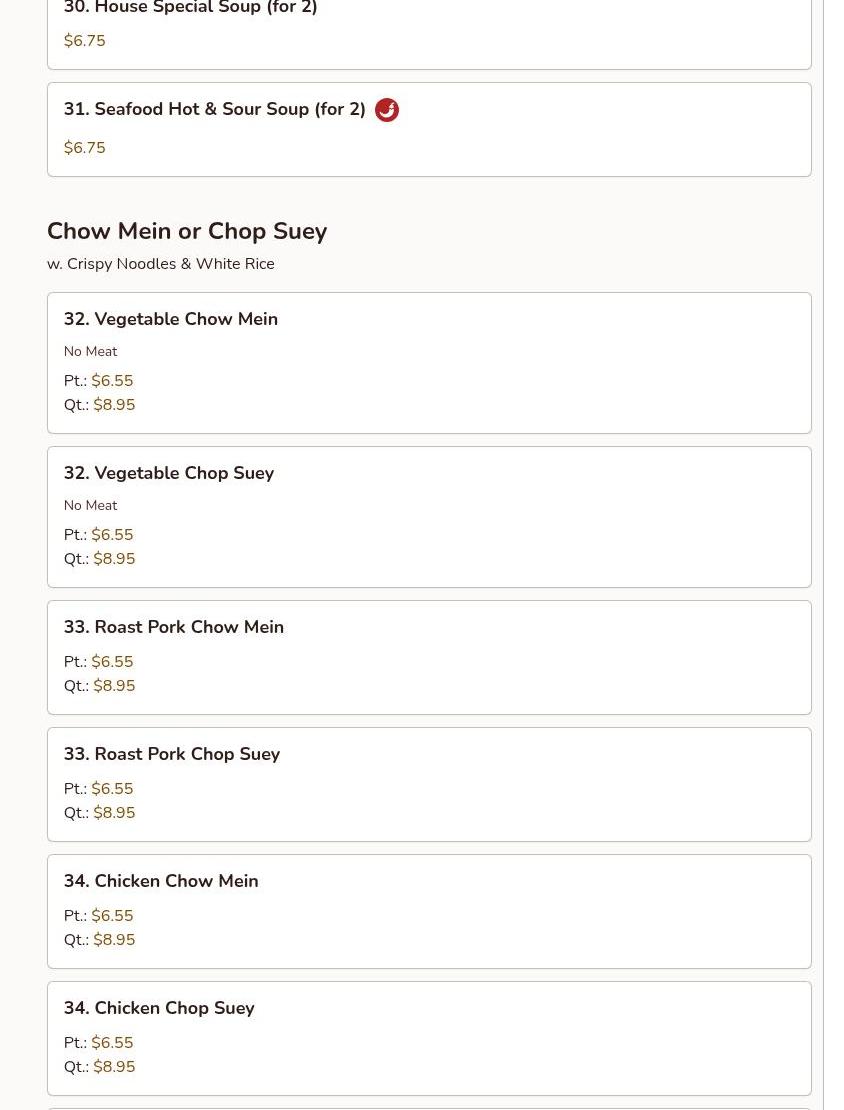Select the House Special Soup item
844x1110 pixels.
(x=191, y=9)
